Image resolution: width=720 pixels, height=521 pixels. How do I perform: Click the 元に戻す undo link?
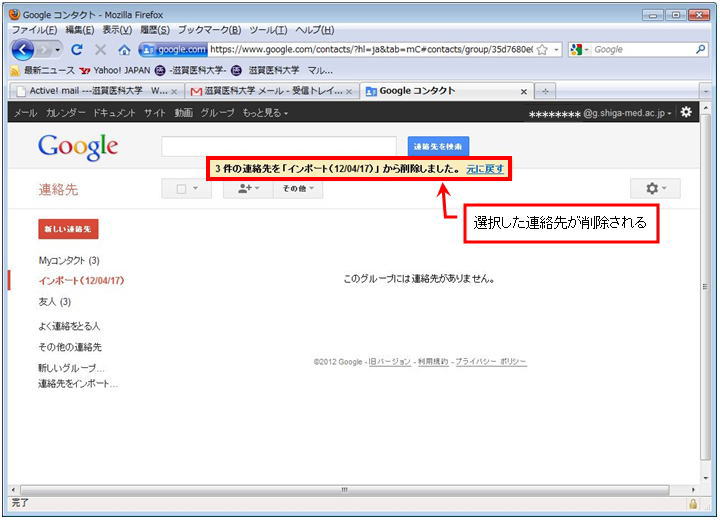485,169
